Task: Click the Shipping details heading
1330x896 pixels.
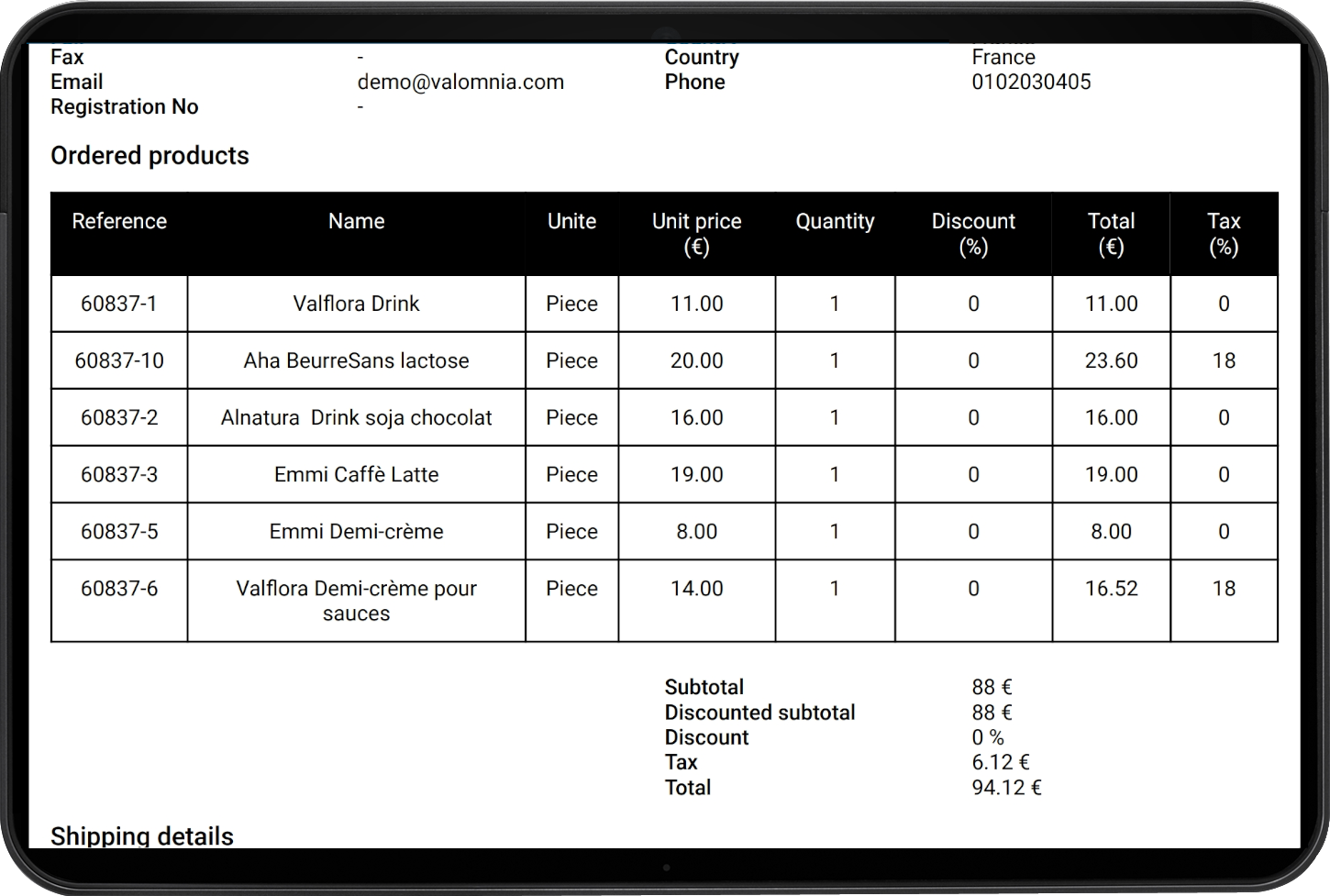Action: pyautogui.click(x=142, y=835)
